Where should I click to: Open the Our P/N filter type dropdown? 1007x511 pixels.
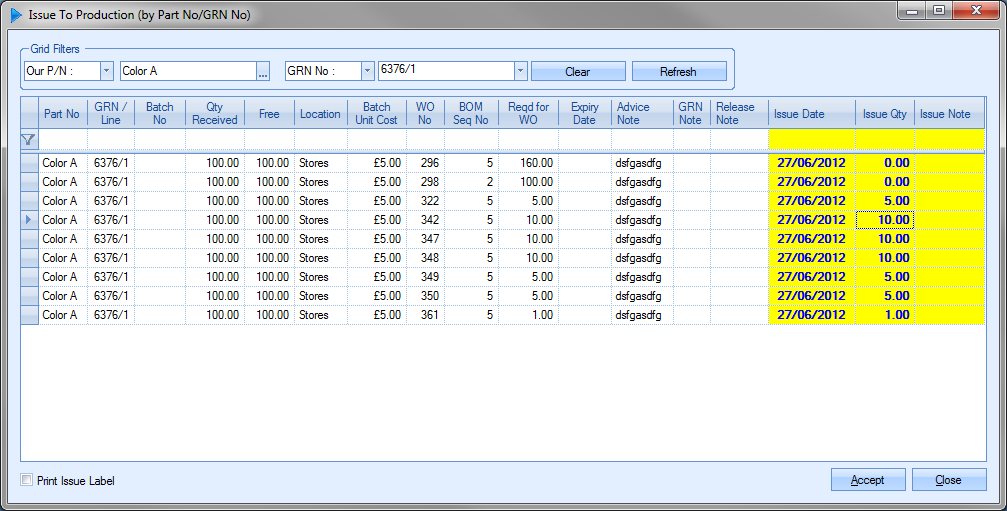coord(106,72)
